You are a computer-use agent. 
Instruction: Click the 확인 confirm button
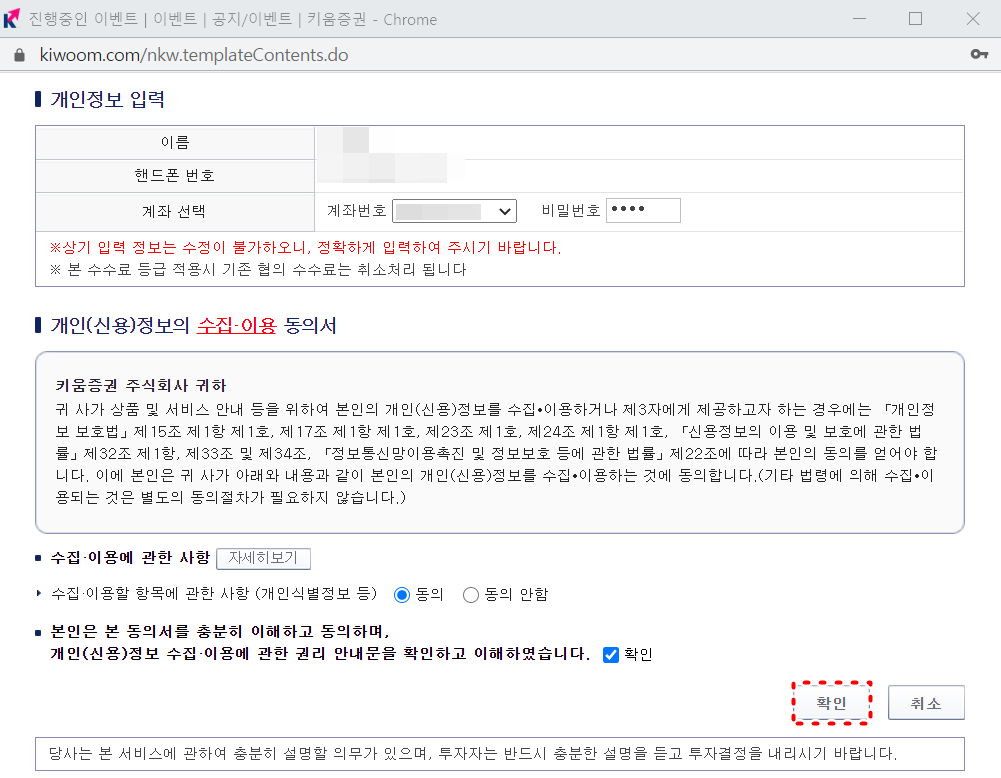(831, 703)
